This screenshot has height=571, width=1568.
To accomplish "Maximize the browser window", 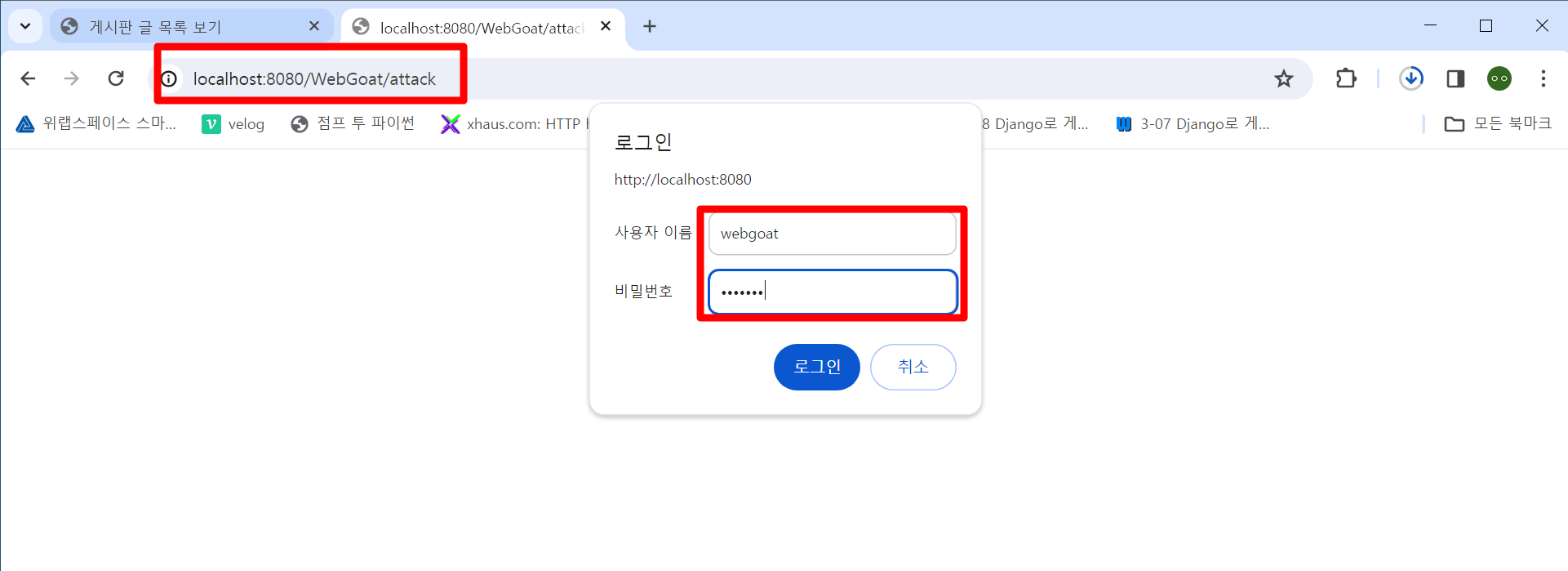I will click(1486, 26).
